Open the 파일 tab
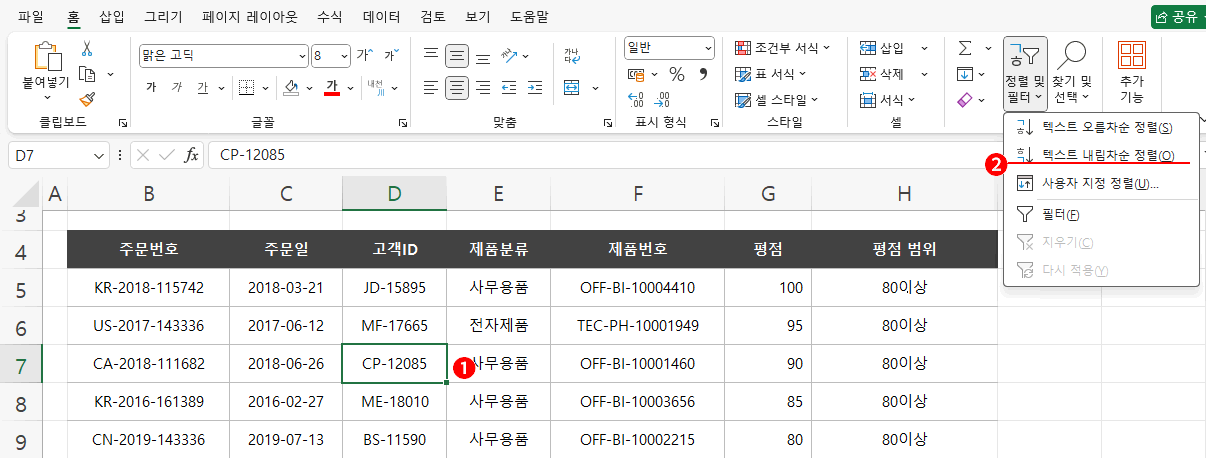This screenshot has width=1206, height=458. tap(31, 16)
